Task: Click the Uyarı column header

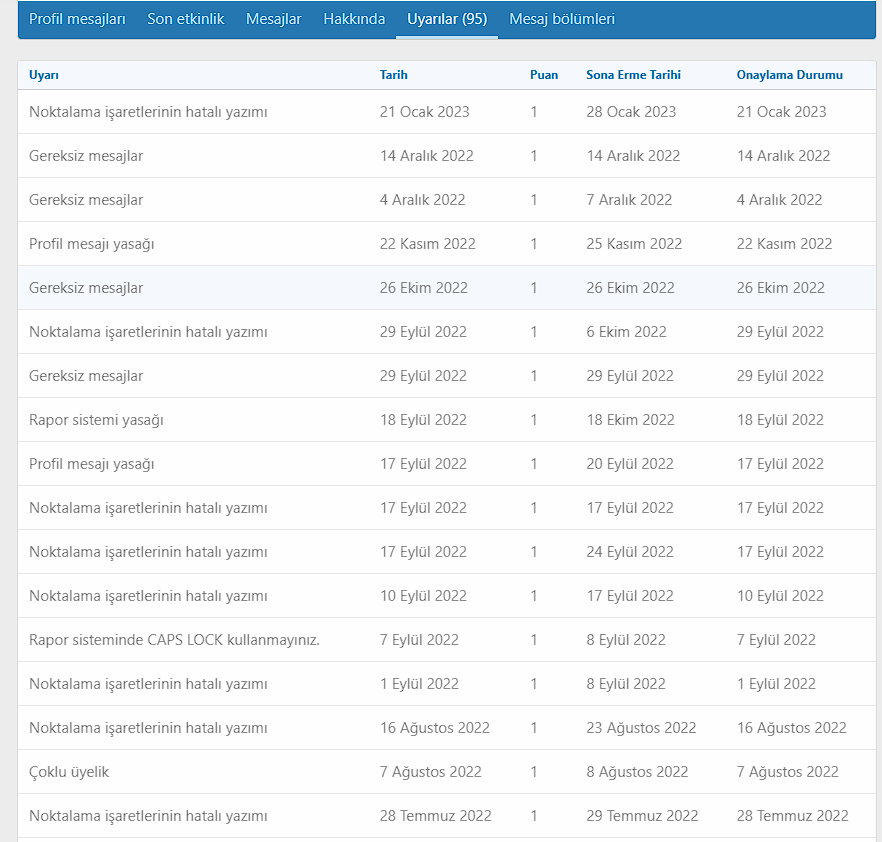Action: point(44,75)
